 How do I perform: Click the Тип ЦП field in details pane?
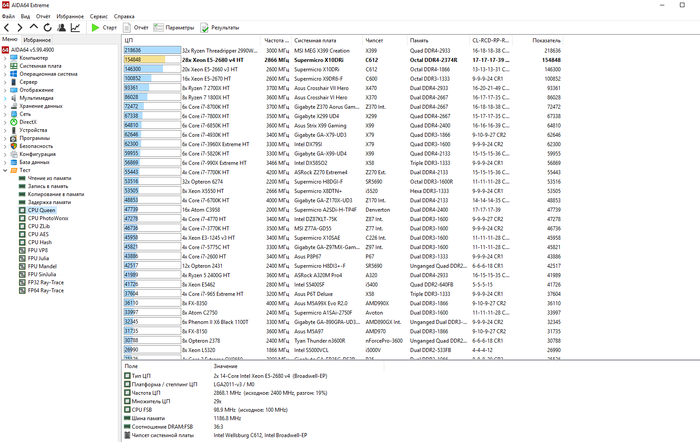tap(141, 376)
